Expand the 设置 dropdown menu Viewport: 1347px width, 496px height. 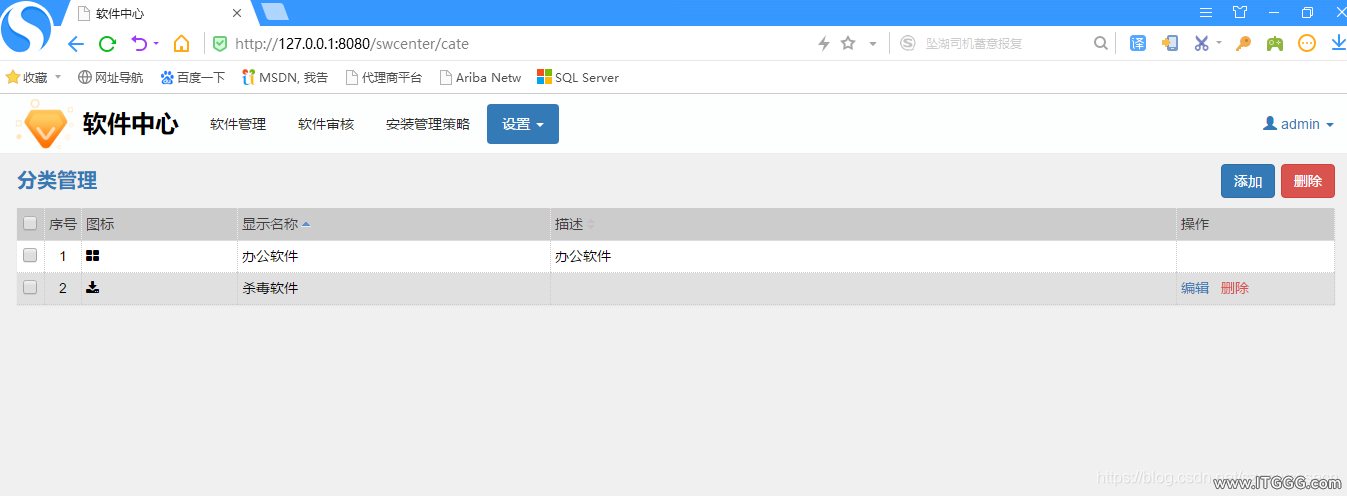523,124
